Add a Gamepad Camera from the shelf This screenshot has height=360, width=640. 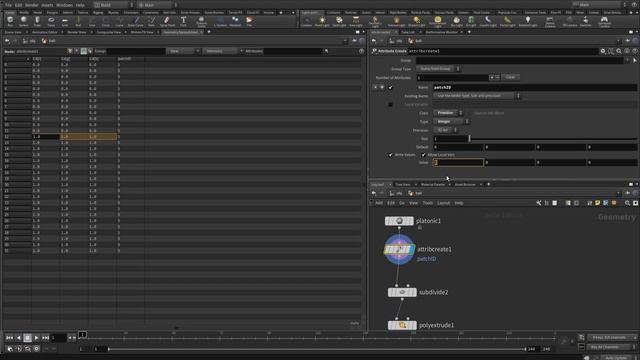point(604,21)
